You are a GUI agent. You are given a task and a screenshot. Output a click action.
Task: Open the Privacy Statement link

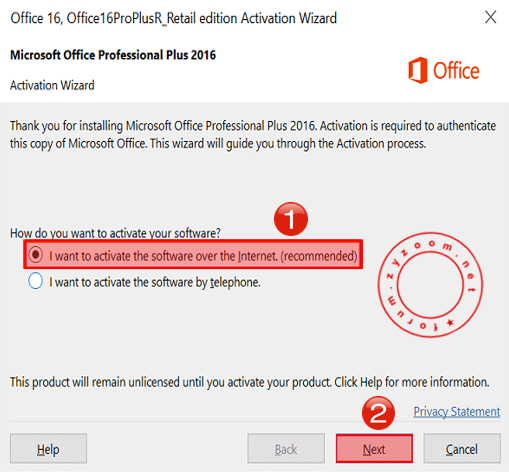(x=457, y=412)
